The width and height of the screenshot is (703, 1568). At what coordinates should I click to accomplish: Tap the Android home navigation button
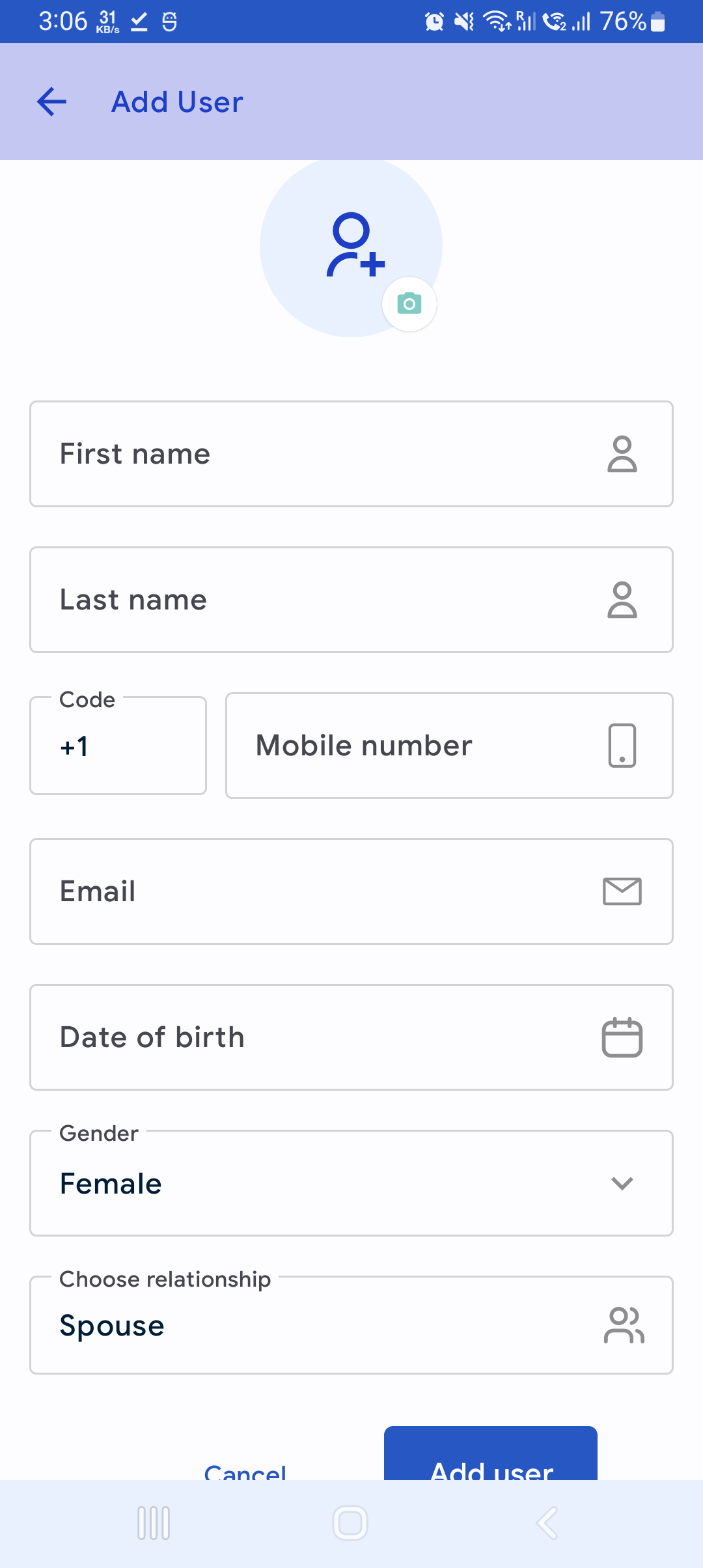click(350, 1523)
